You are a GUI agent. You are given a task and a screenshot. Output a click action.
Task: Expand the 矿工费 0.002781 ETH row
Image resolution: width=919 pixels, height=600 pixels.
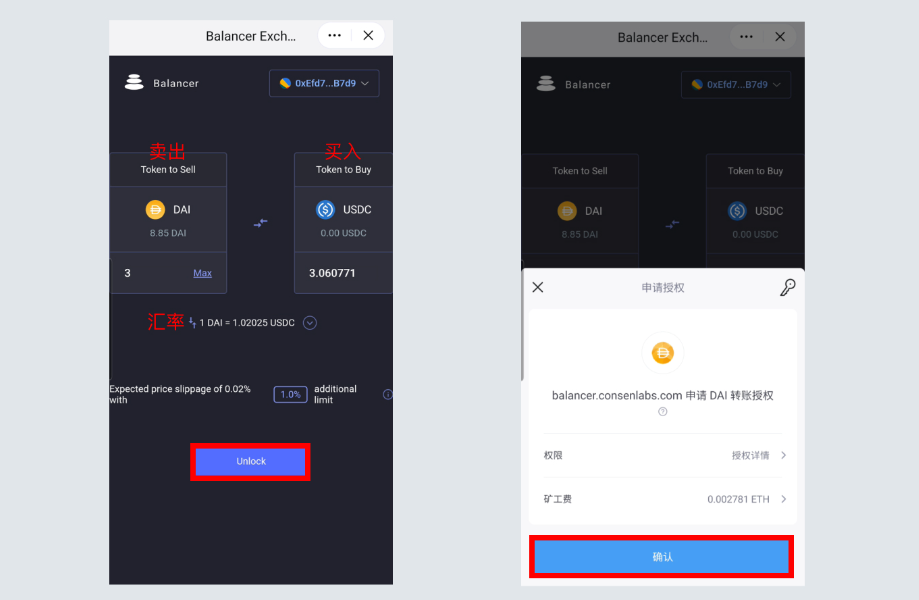(x=663, y=499)
